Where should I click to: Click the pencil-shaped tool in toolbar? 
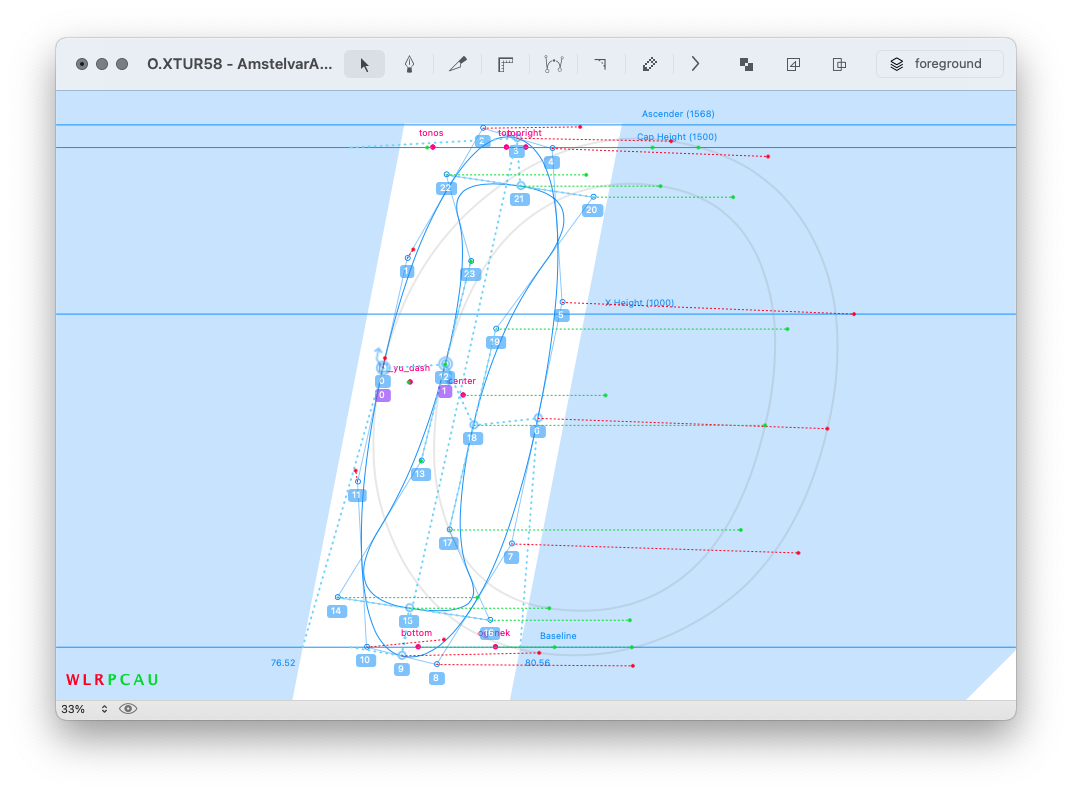pos(649,64)
